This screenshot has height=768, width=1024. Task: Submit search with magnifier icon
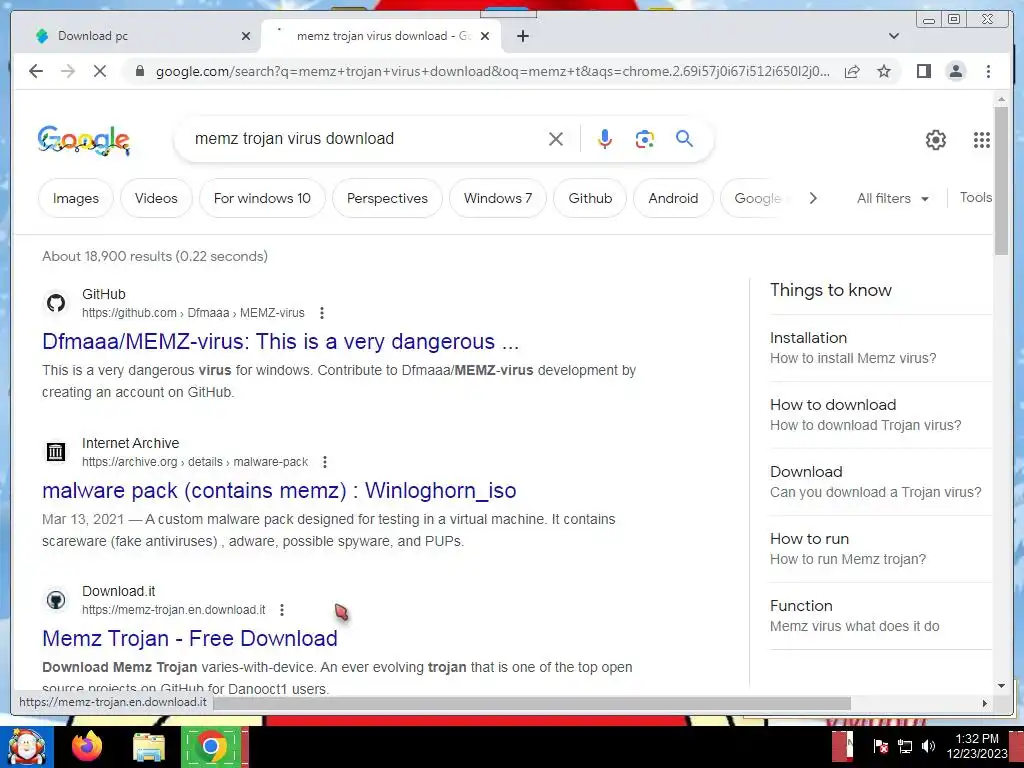tap(684, 138)
